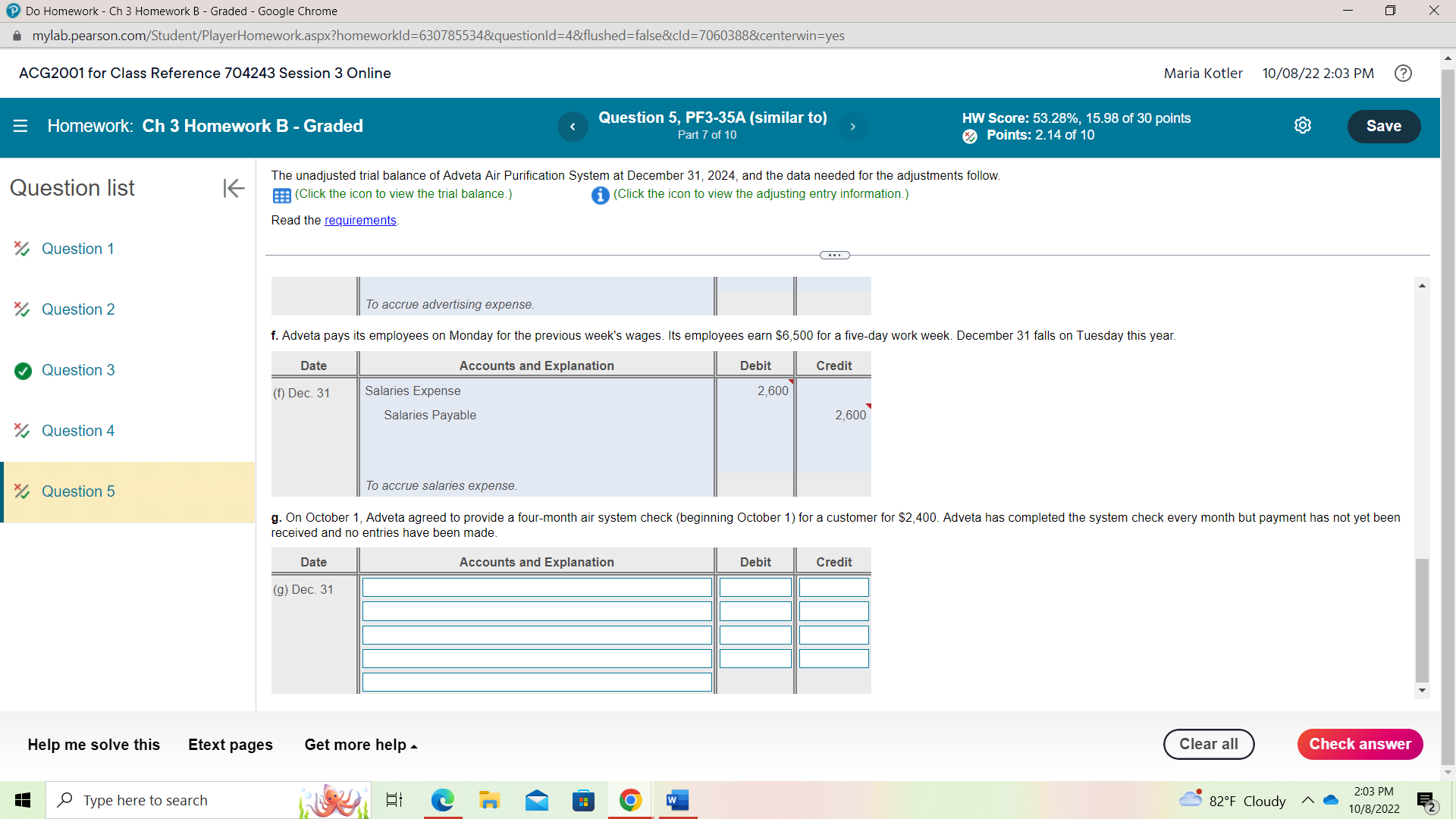Open the hamburger menu beside Homework title
Screen dimensions: 1456x819
(20, 126)
